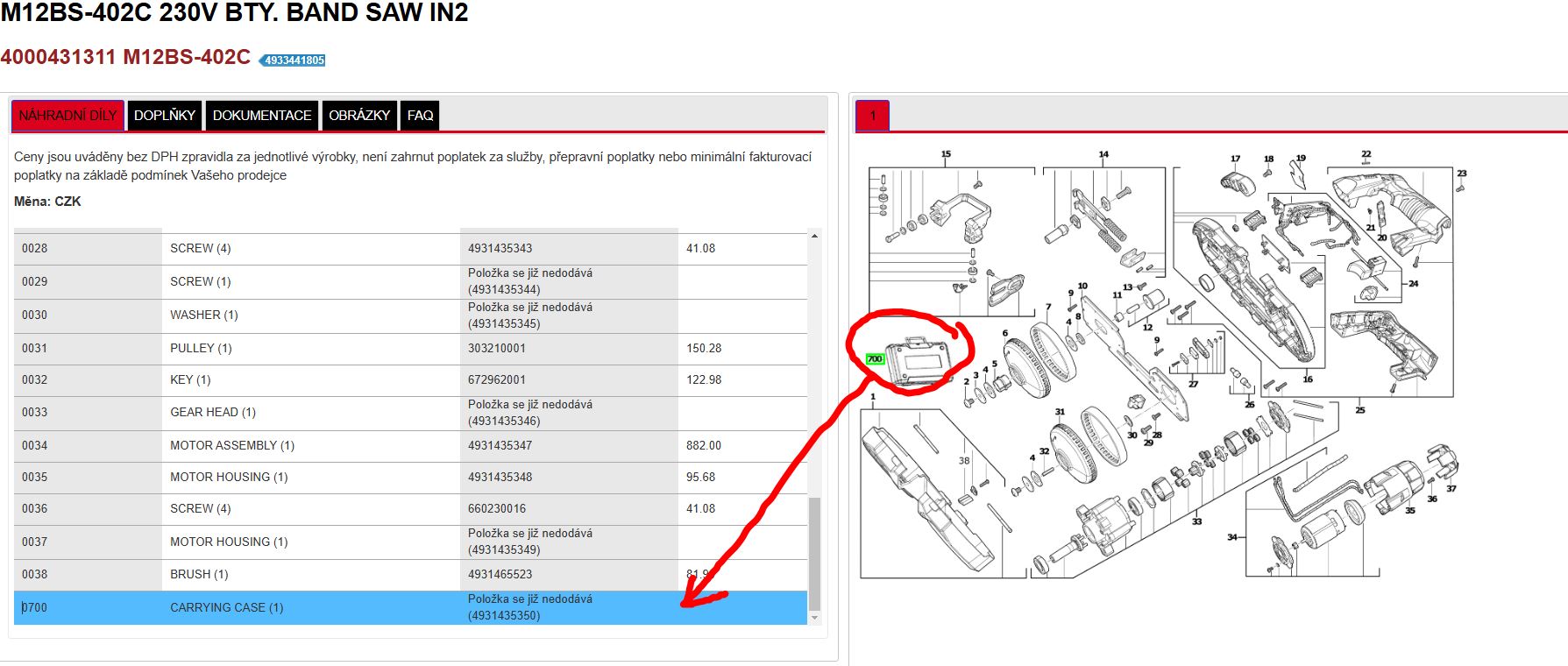
Task: Click price 95.68 for MOTOR HOUSING
Action: (700, 478)
